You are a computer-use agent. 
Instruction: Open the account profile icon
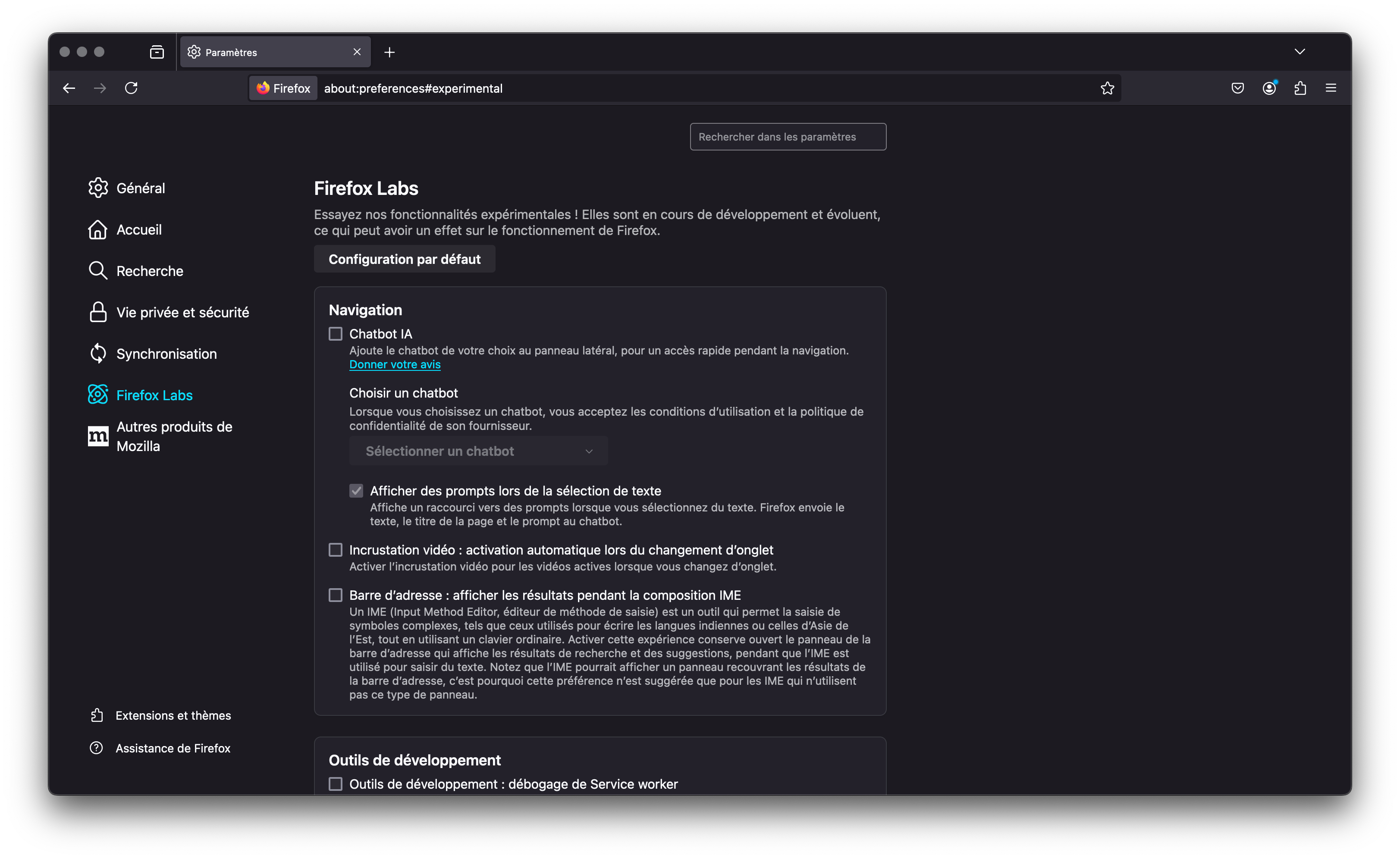coord(1269,88)
